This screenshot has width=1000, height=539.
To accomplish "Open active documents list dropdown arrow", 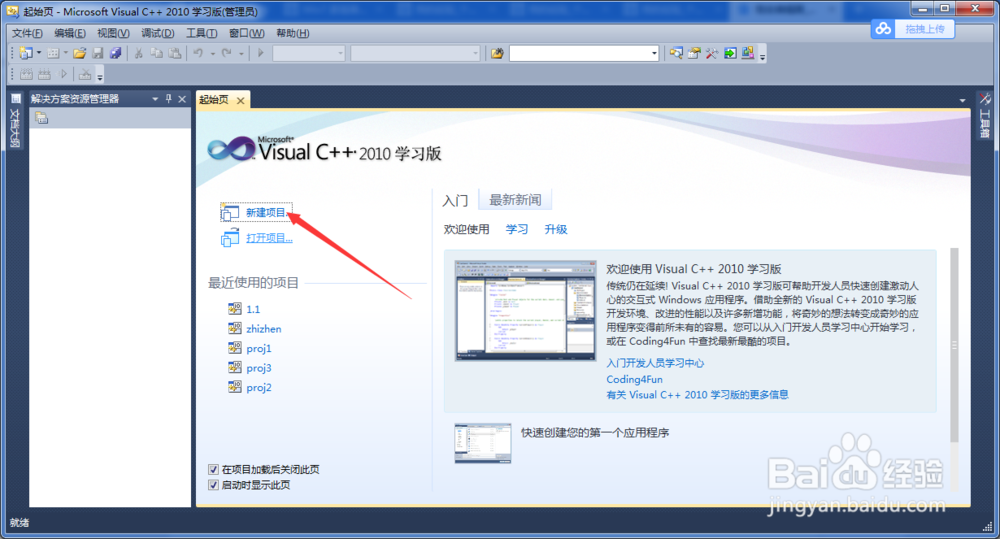I will pyautogui.click(x=962, y=100).
